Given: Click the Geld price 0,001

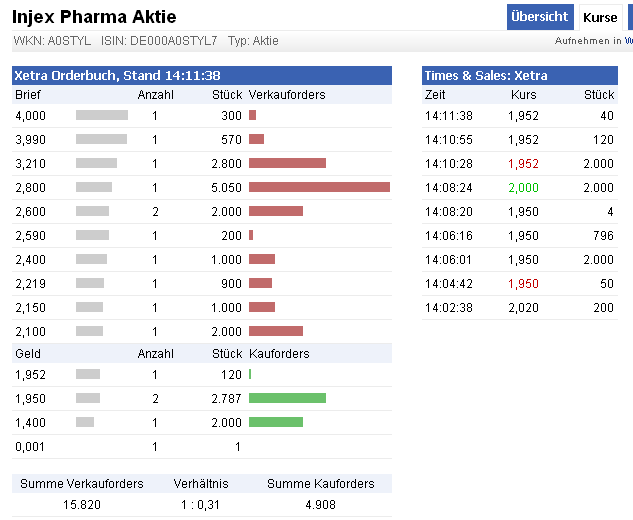Looking at the screenshot, I should (30, 446).
